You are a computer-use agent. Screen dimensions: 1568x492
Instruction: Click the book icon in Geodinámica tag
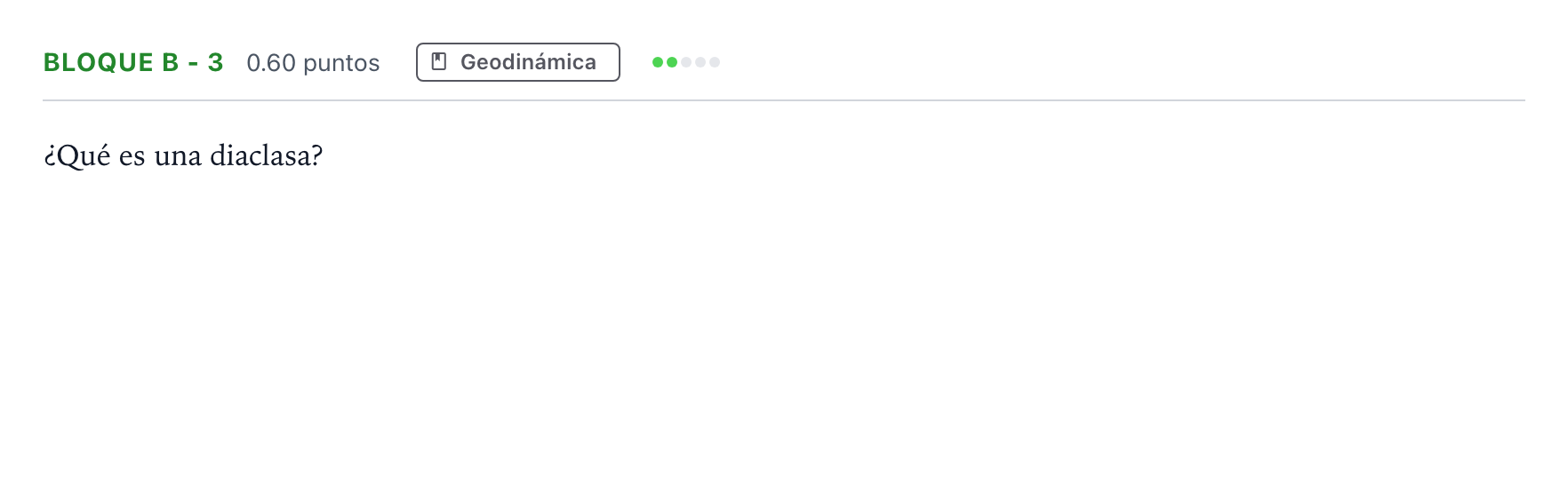(438, 61)
